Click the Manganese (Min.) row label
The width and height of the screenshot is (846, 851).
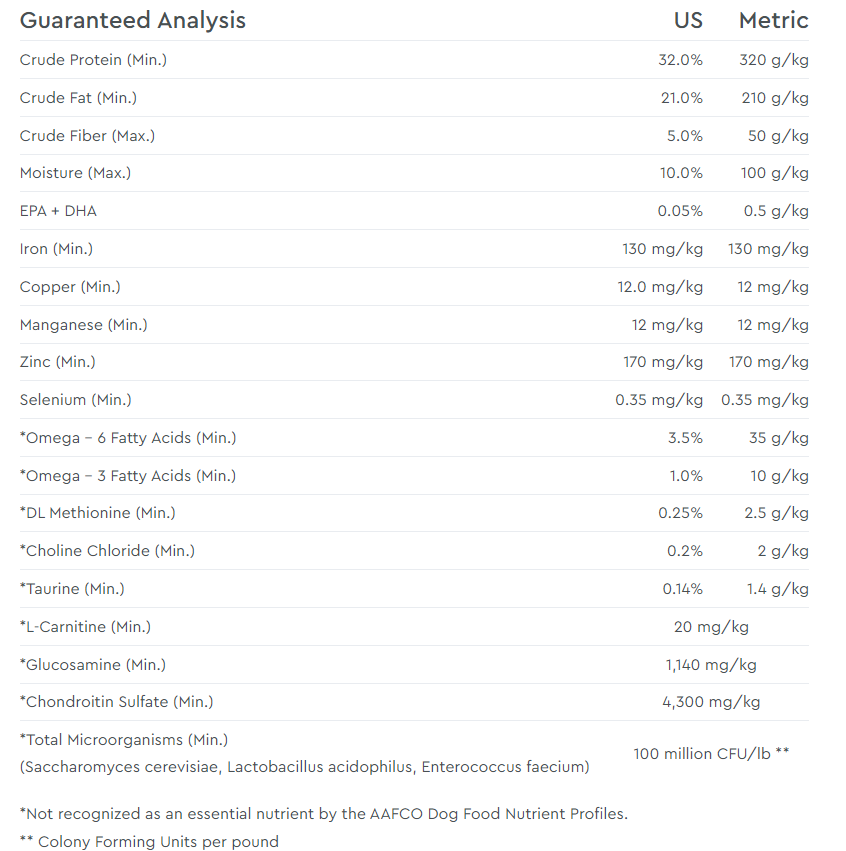83,325
